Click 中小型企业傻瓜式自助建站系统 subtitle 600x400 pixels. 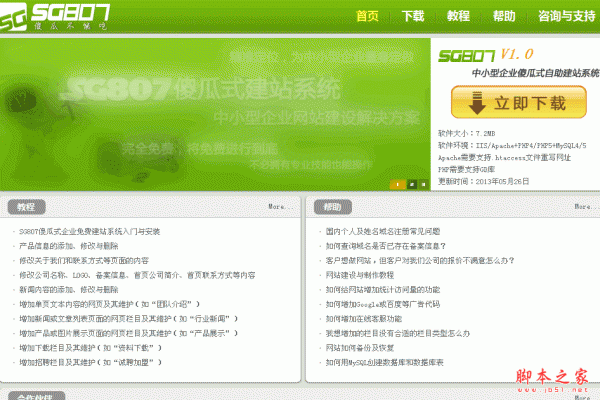click(536, 73)
